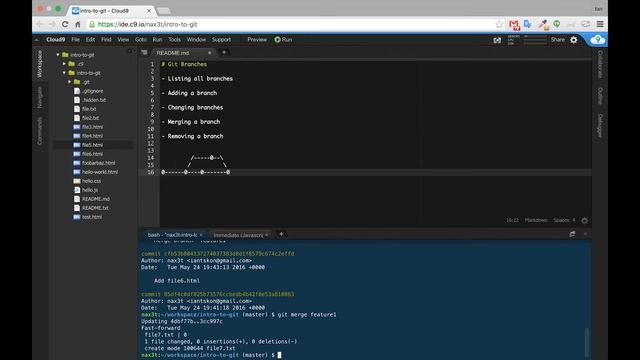Click the memory/CPU stats indicator
Screen dimensions: 640x360
tap(527, 40)
